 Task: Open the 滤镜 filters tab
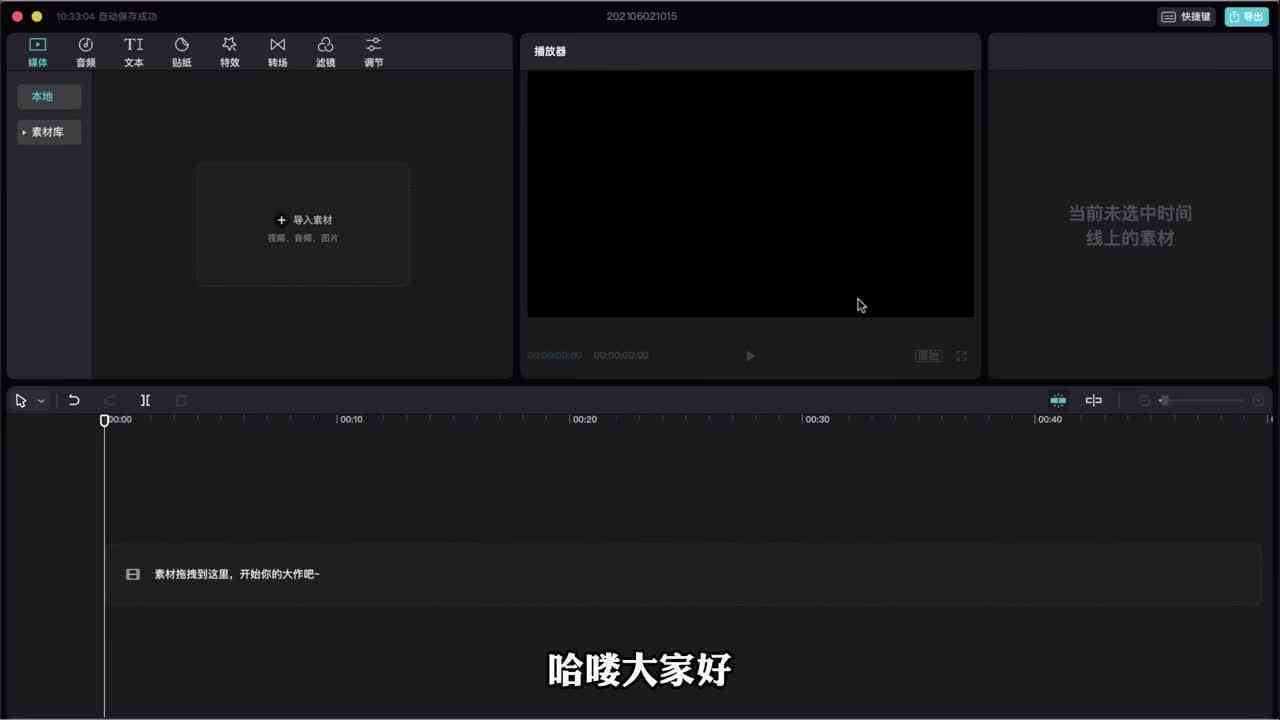(326, 52)
